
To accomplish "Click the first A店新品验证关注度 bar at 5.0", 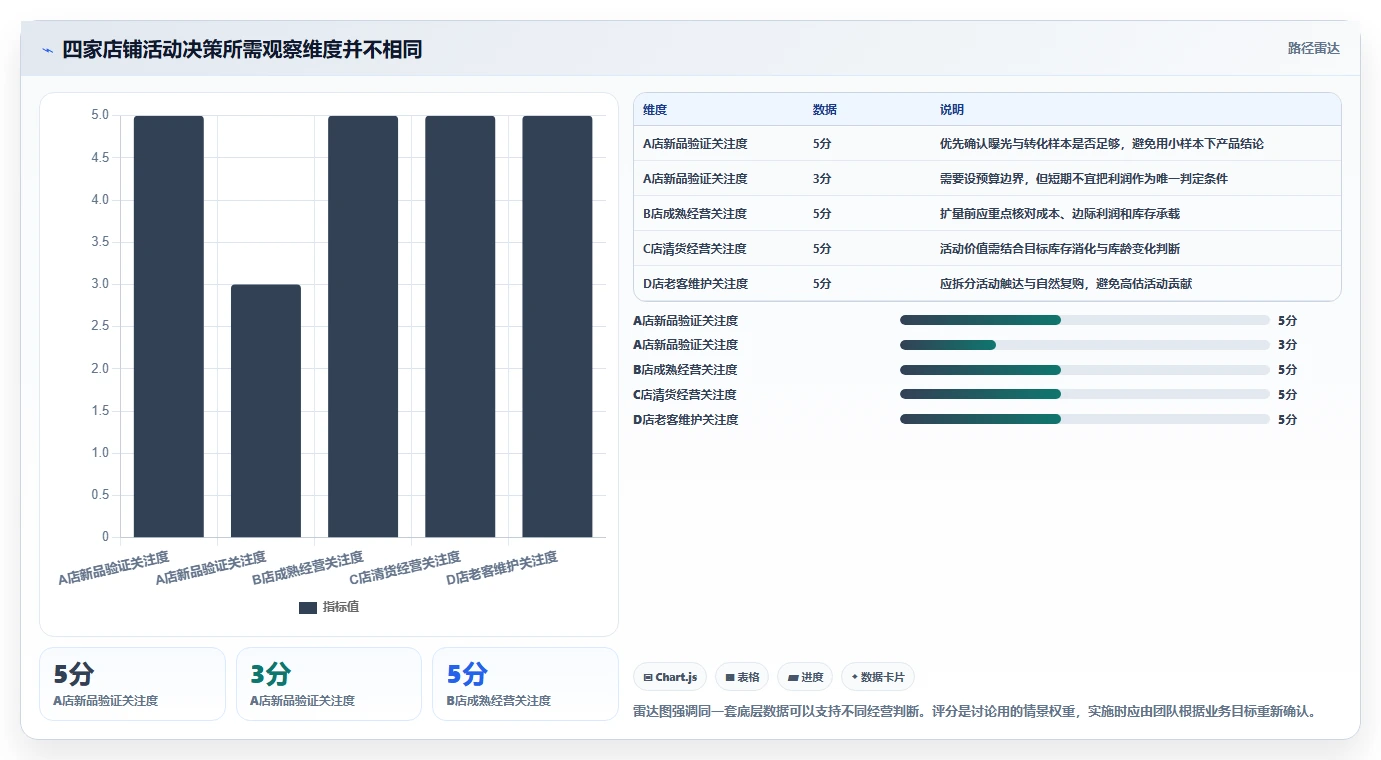I will tap(169, 327).
